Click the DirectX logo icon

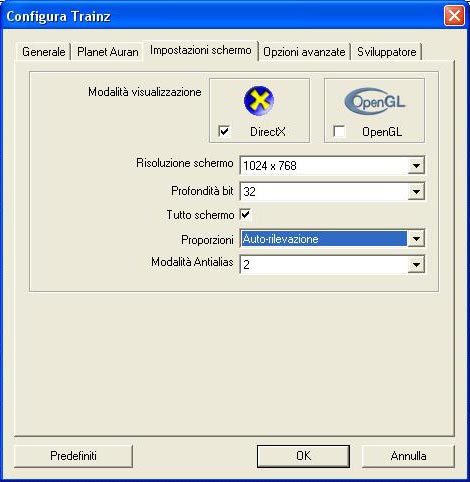pos(259,101)
